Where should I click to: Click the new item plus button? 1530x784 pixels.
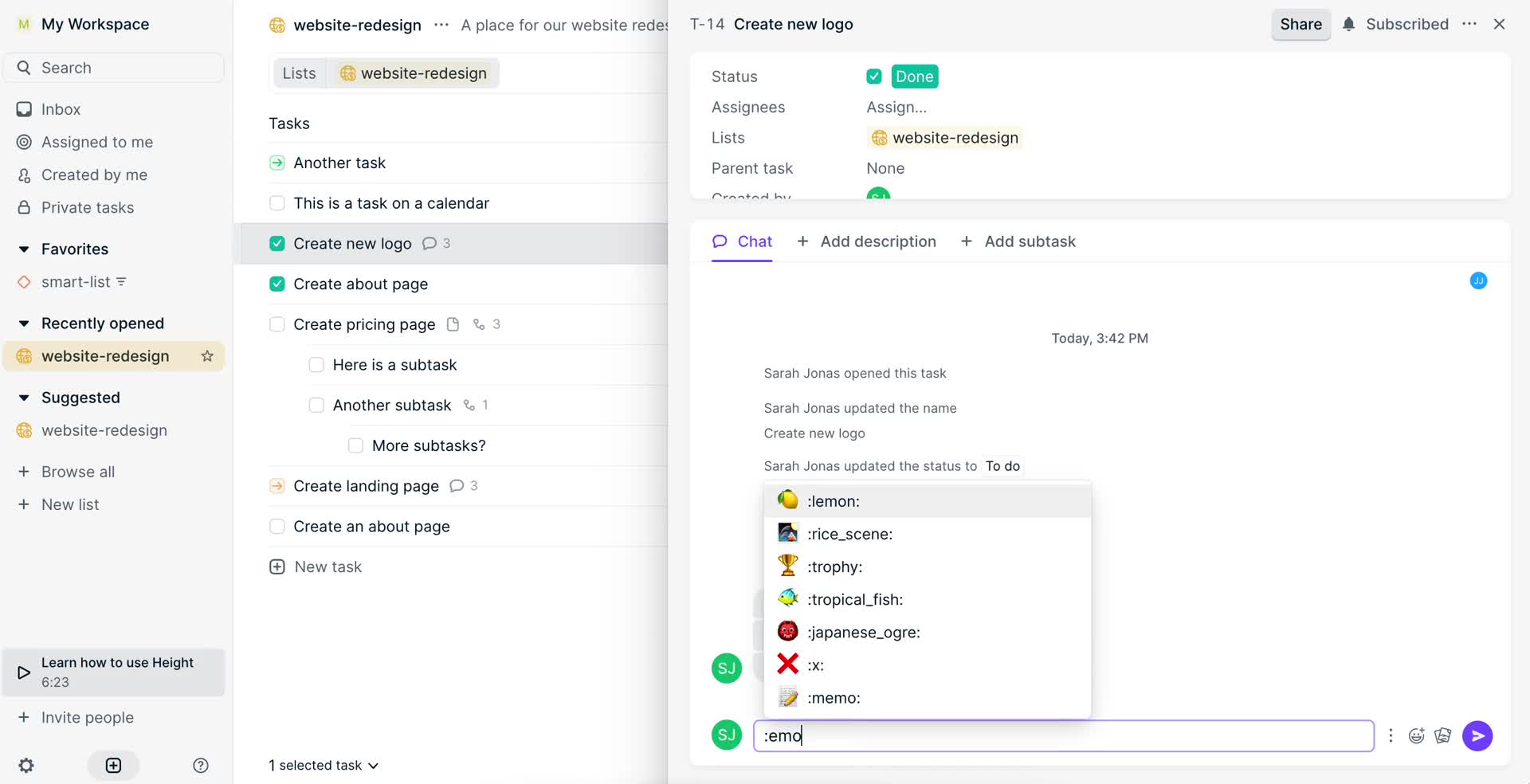113,765
